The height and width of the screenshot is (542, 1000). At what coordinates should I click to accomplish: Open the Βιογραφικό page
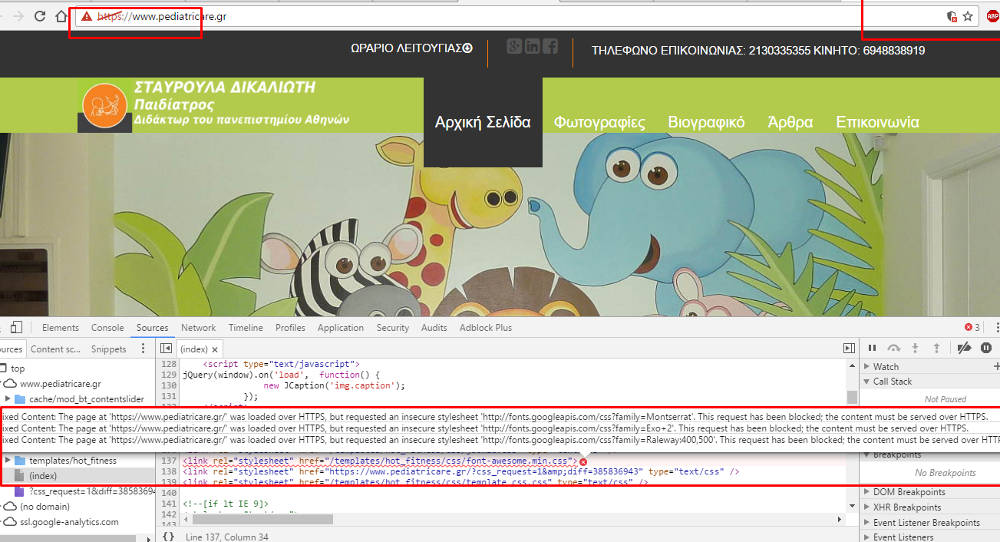pyautogui.click(x=706, y=122)
